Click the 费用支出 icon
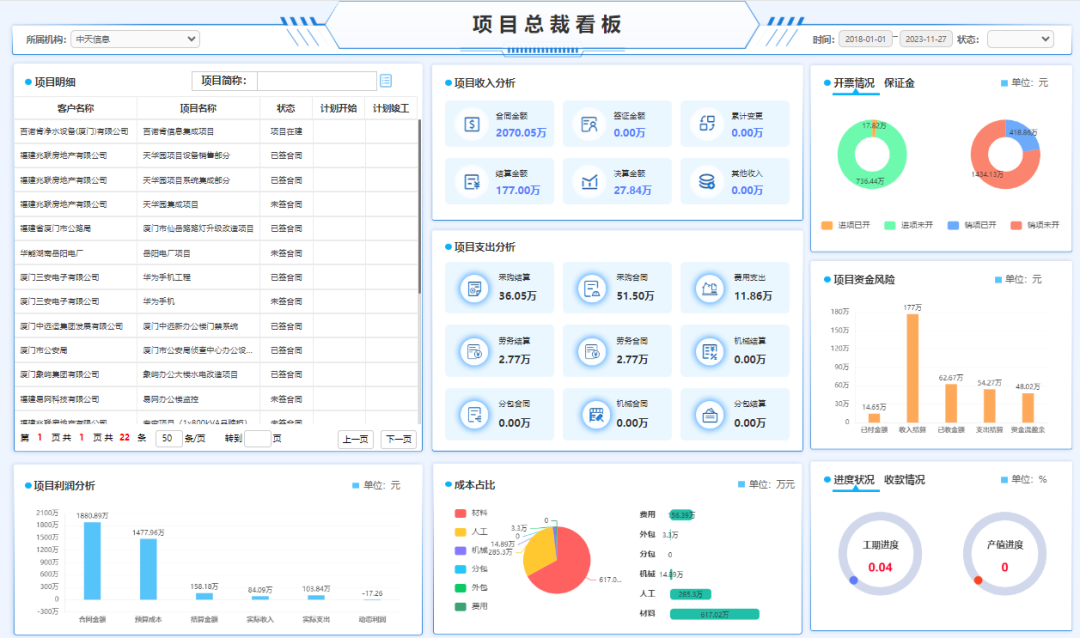 708,289
